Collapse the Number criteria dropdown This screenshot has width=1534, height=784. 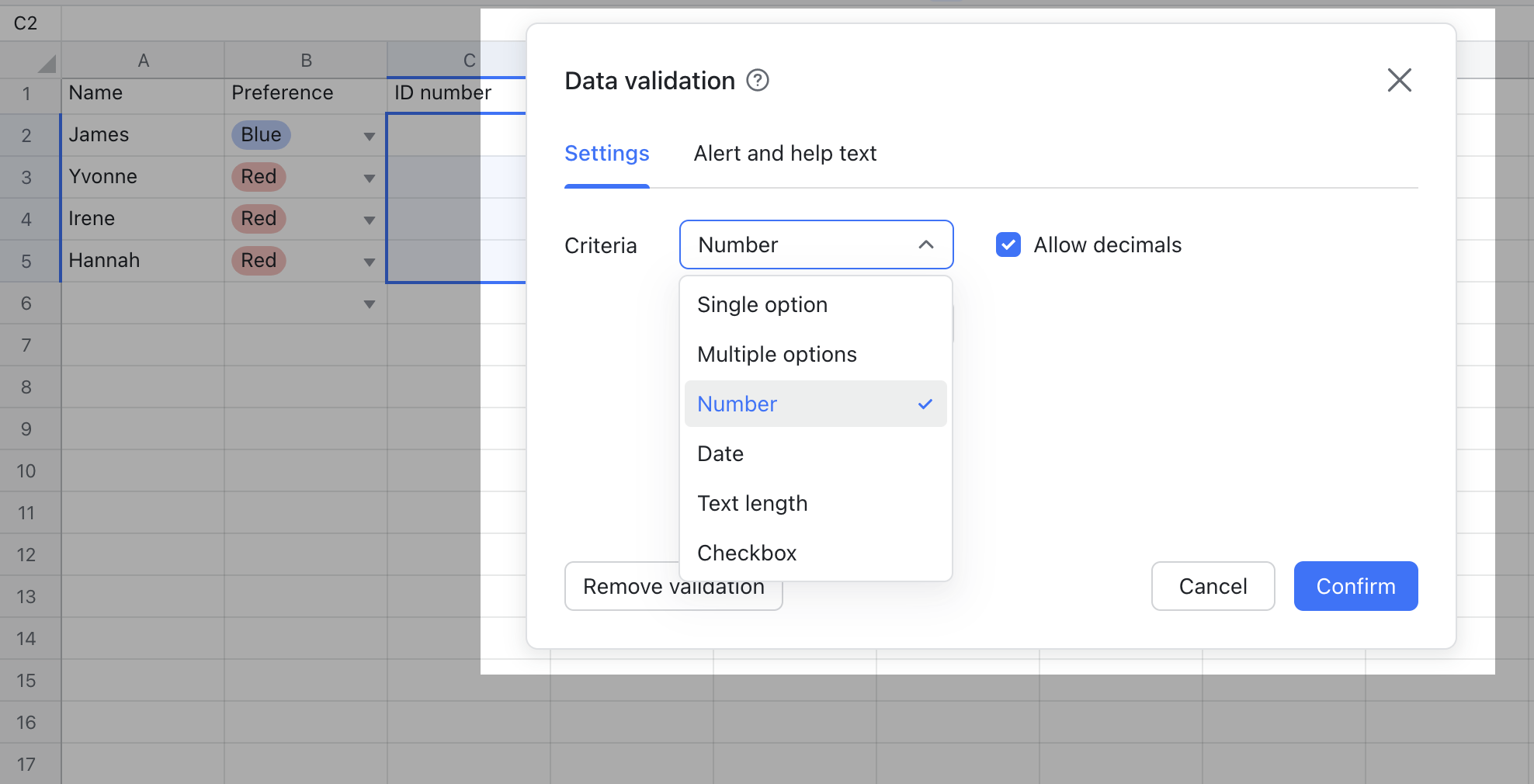(x=925, y=245)
